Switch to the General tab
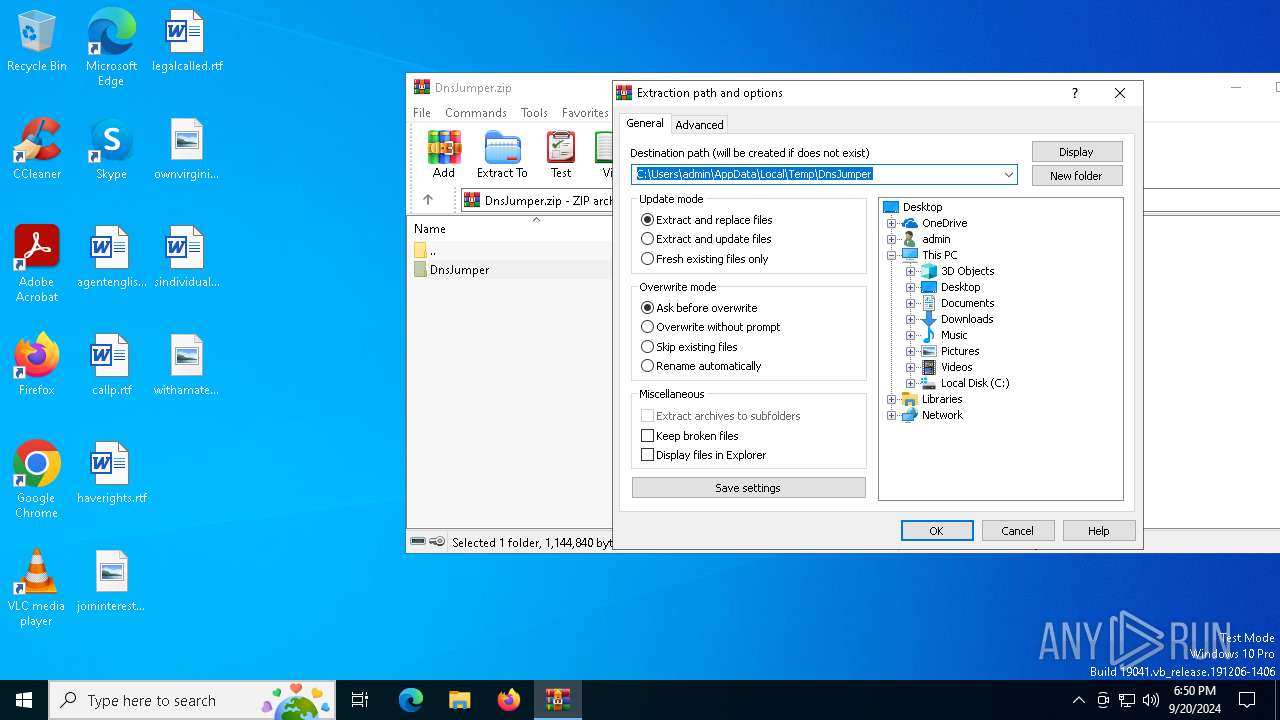1280x720 pixels. click(x=645, y=123)
